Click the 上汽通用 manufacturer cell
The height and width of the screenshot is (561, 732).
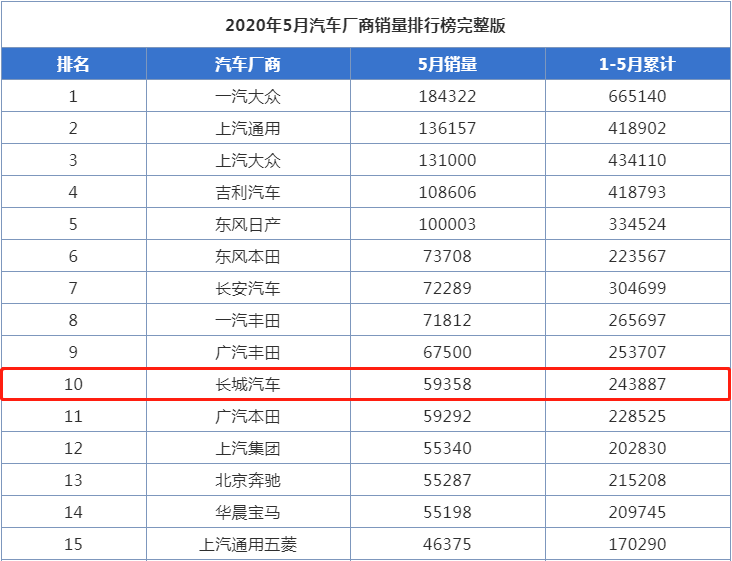(x=248, y=128)
